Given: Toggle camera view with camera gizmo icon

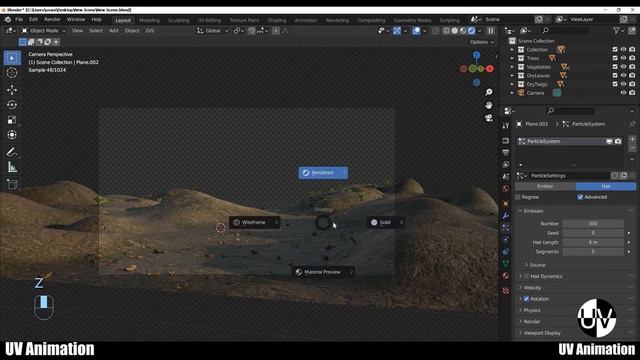Looking at the screenshot, I should pos(489,118).
